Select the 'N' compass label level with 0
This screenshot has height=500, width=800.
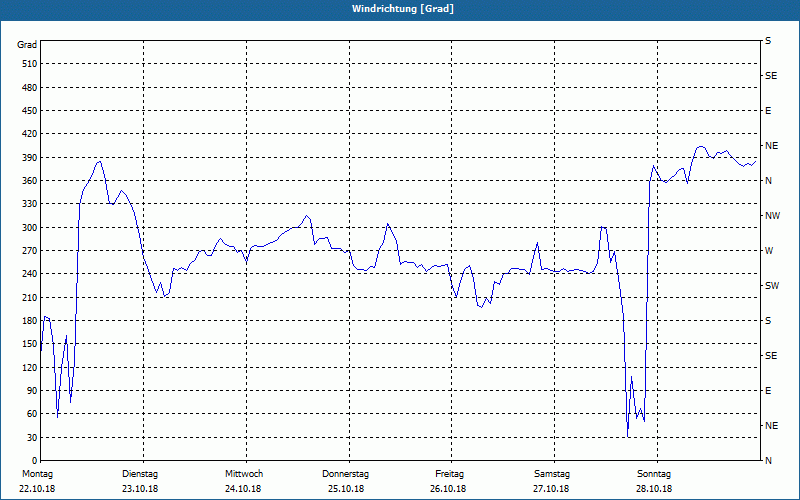(768, 461)
